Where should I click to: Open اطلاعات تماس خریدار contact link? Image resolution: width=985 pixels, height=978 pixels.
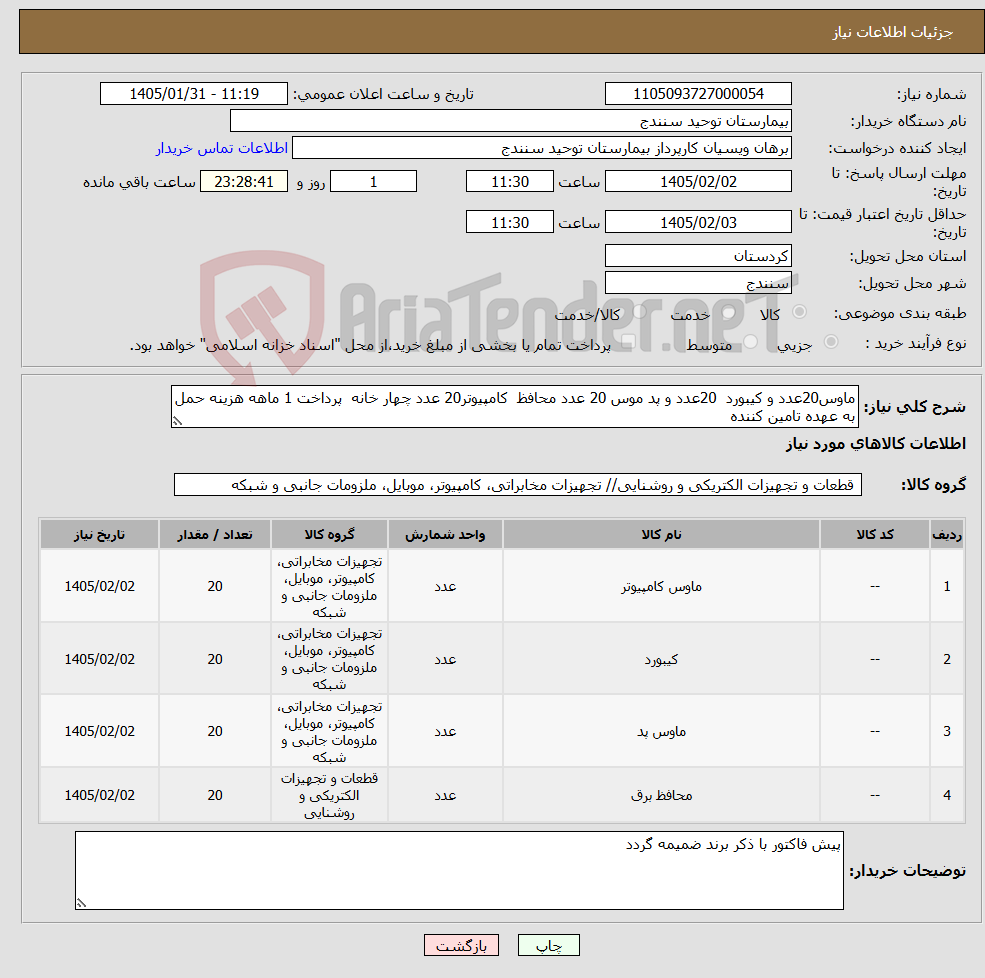pos(222,148)
